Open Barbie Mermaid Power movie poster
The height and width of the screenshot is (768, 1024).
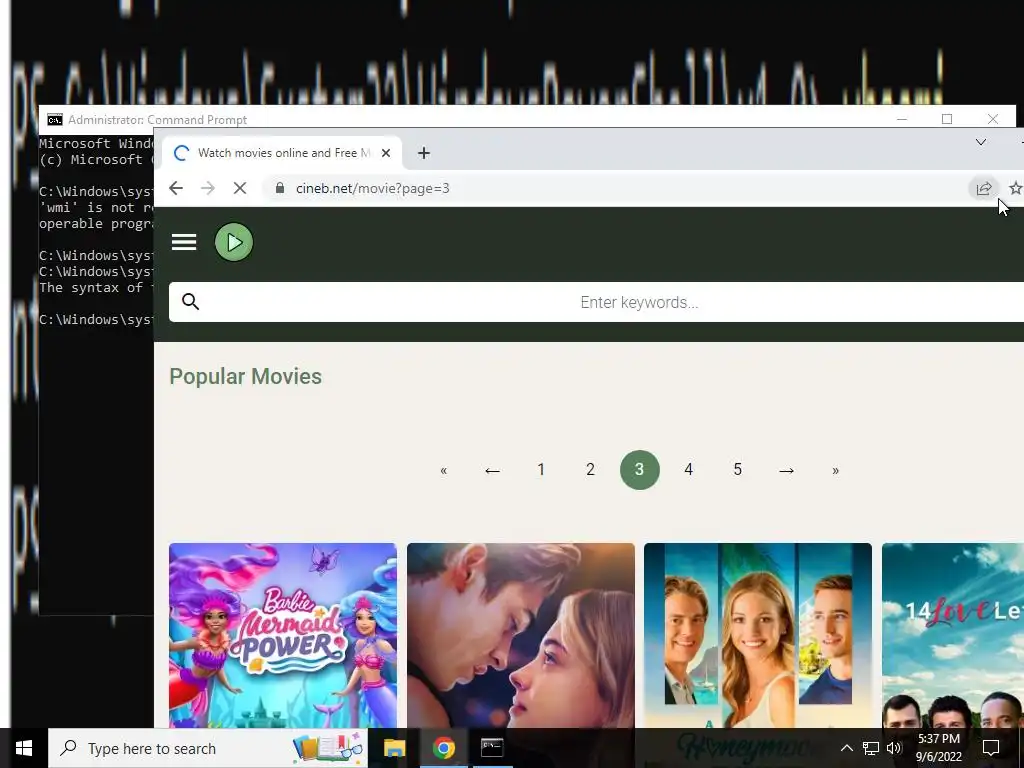click(x=283, y=635)
